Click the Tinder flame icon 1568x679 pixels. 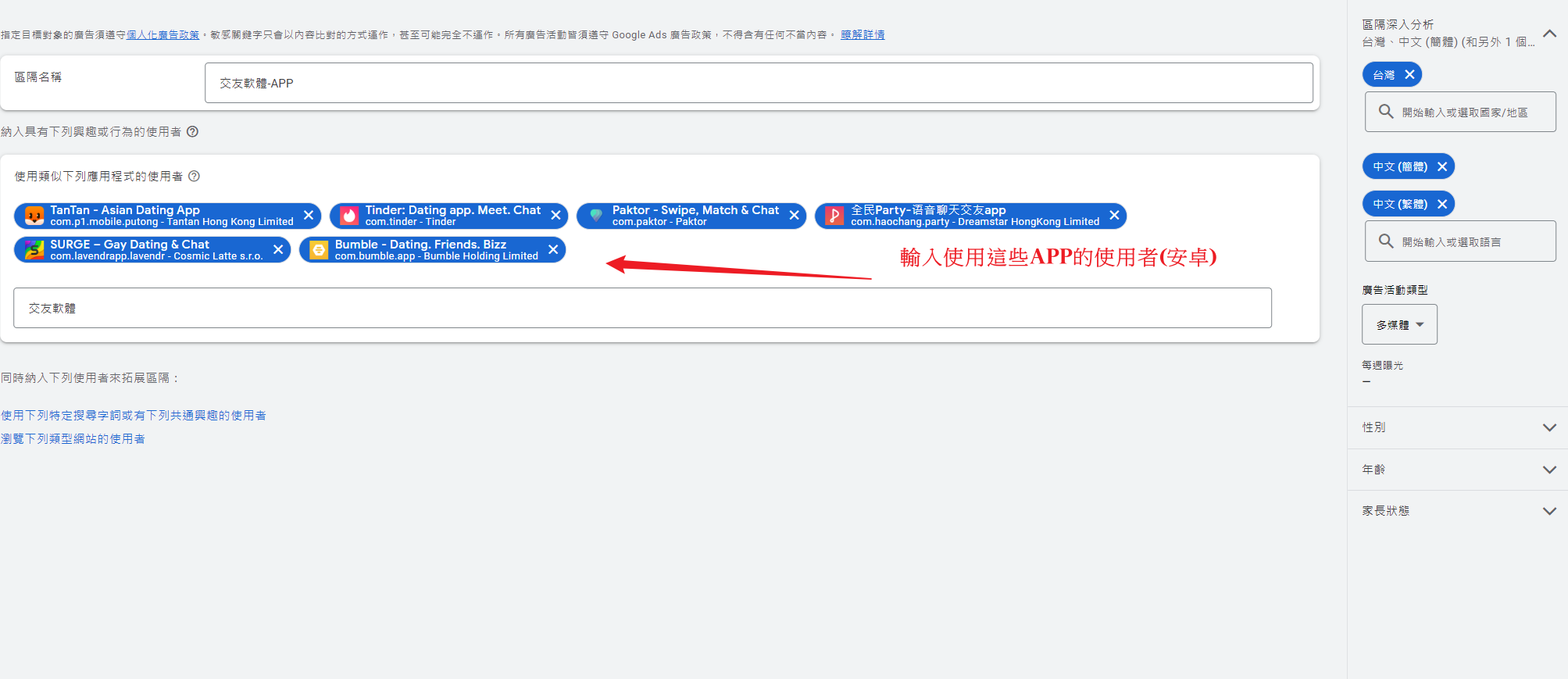point(349,216)
